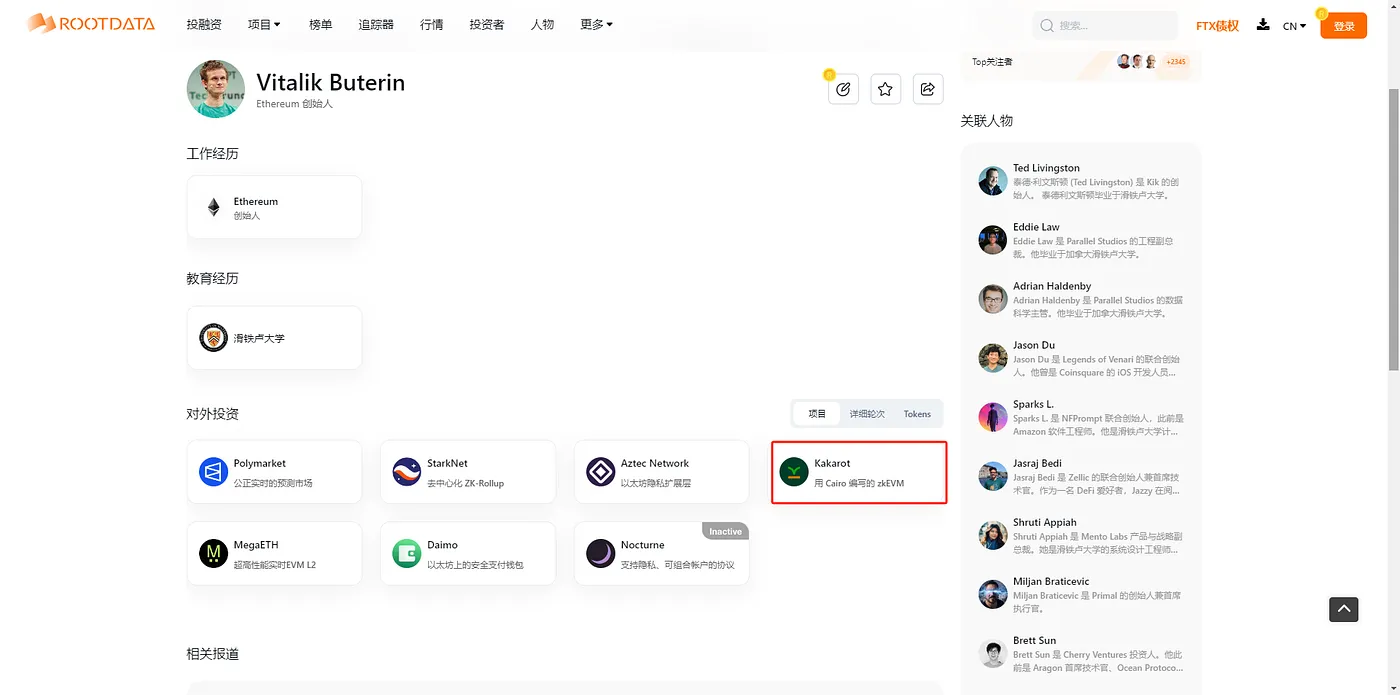
Task: Click the +2345 followers badge
Action: [1176, 62]
